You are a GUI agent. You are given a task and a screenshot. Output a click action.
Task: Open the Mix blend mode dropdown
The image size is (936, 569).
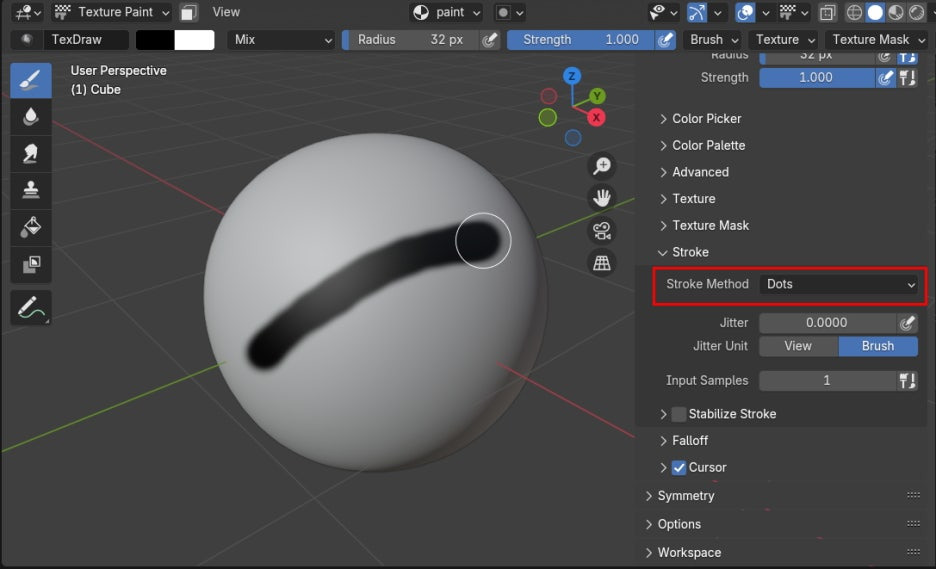tap(281, 39)
